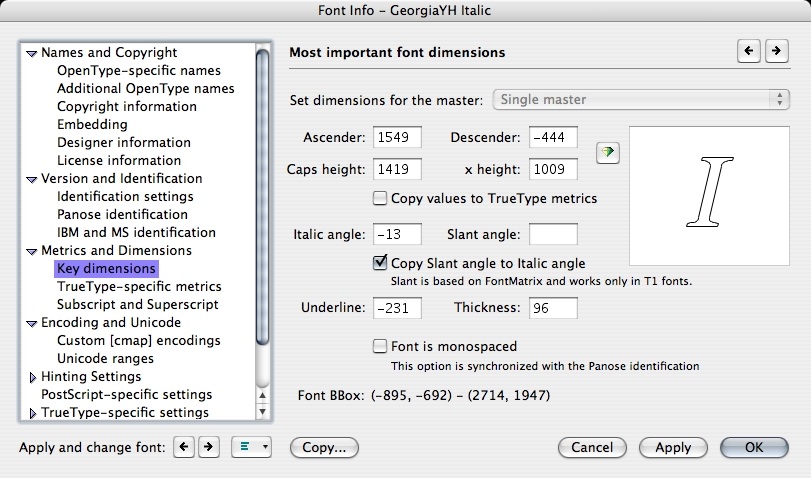Go to next page with top-right right arrow
Screen dimensions: 811x478
point(776,51)
